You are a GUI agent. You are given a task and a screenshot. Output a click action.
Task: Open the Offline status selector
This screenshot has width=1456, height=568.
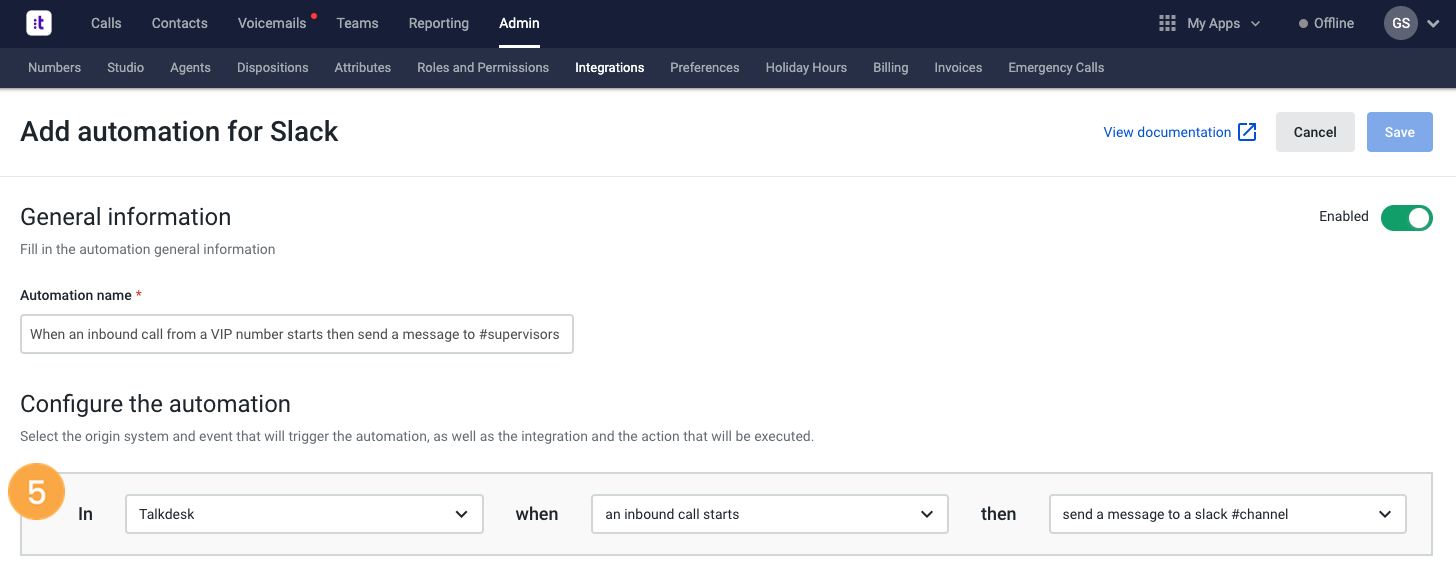click(x=1326, y=23)
